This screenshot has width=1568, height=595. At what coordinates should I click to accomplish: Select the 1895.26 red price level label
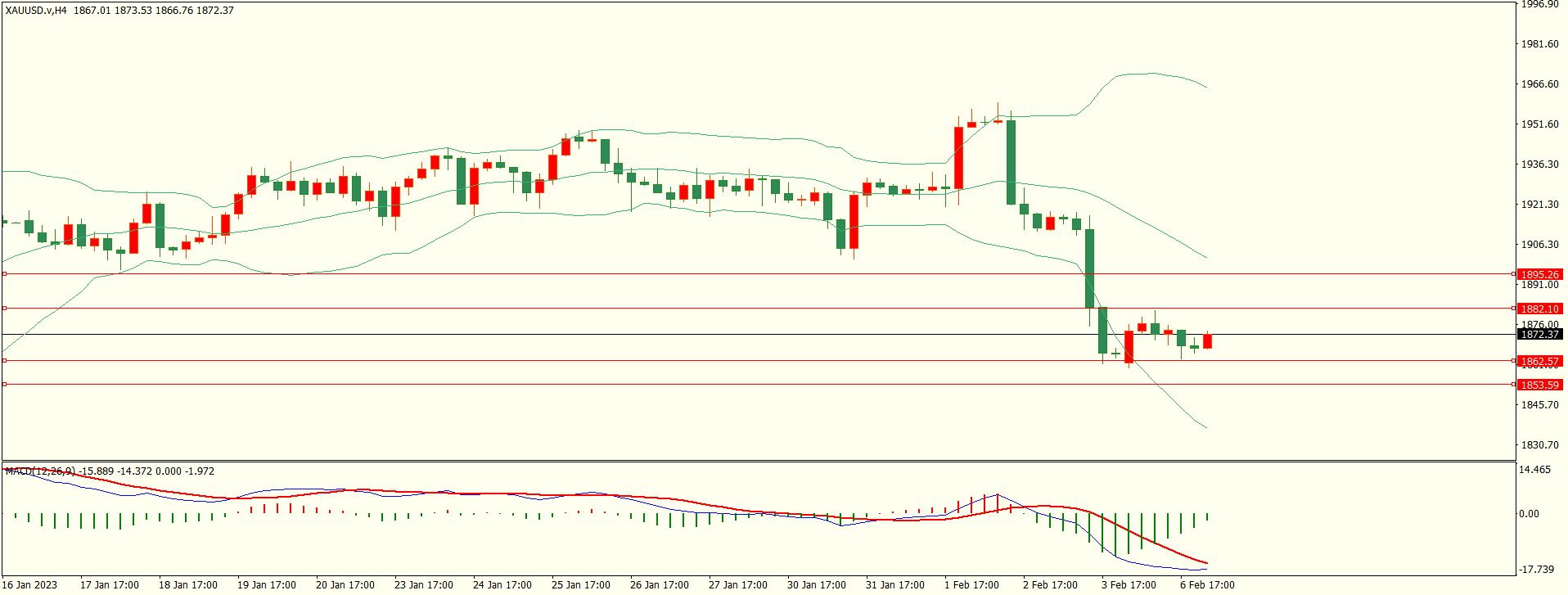tap(1539, 275)
